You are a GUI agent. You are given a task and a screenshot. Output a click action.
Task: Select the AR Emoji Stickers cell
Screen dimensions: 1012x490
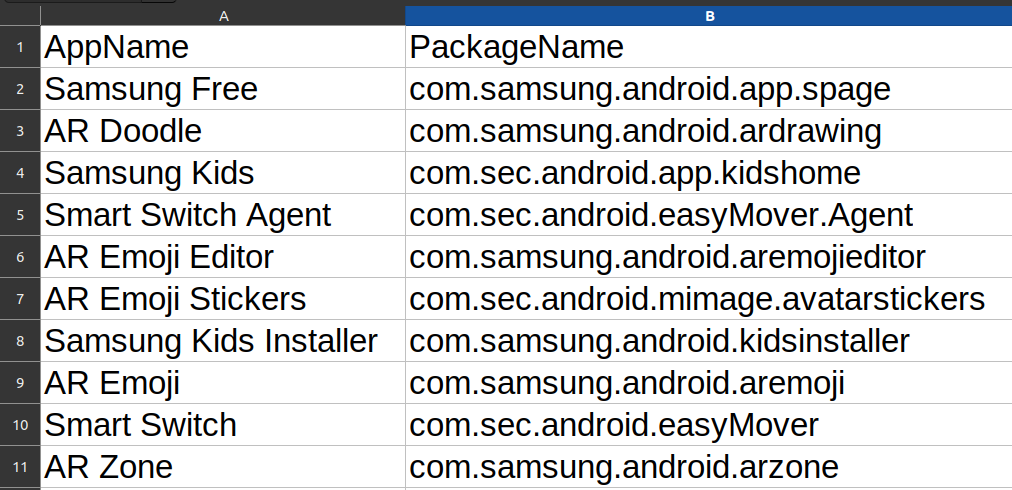(x=223, y=299)
